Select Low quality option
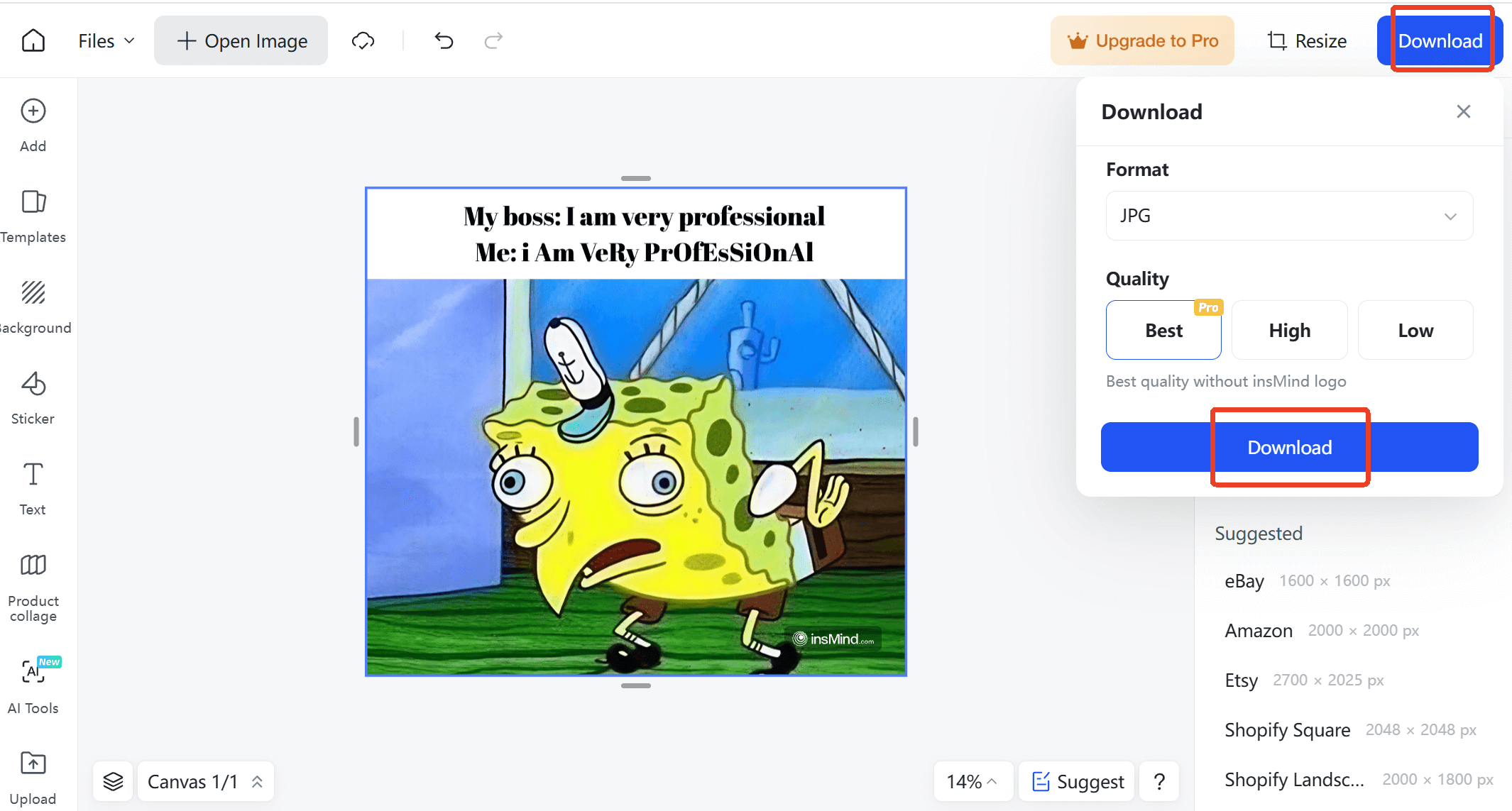The width and height of the screenshot is (1512, 811). tap(1415, 331)
